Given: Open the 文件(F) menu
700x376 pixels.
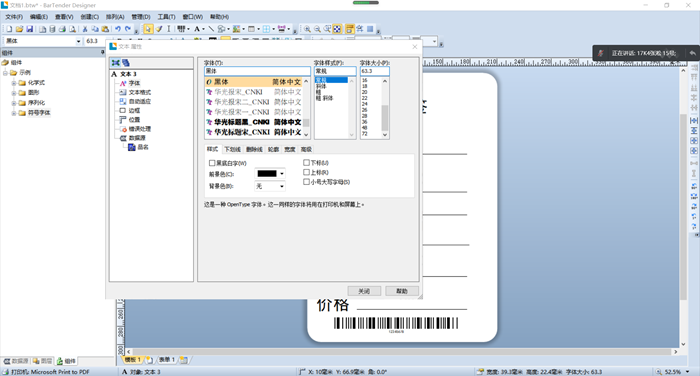Looking at the screenshot, I should (14, 17).
